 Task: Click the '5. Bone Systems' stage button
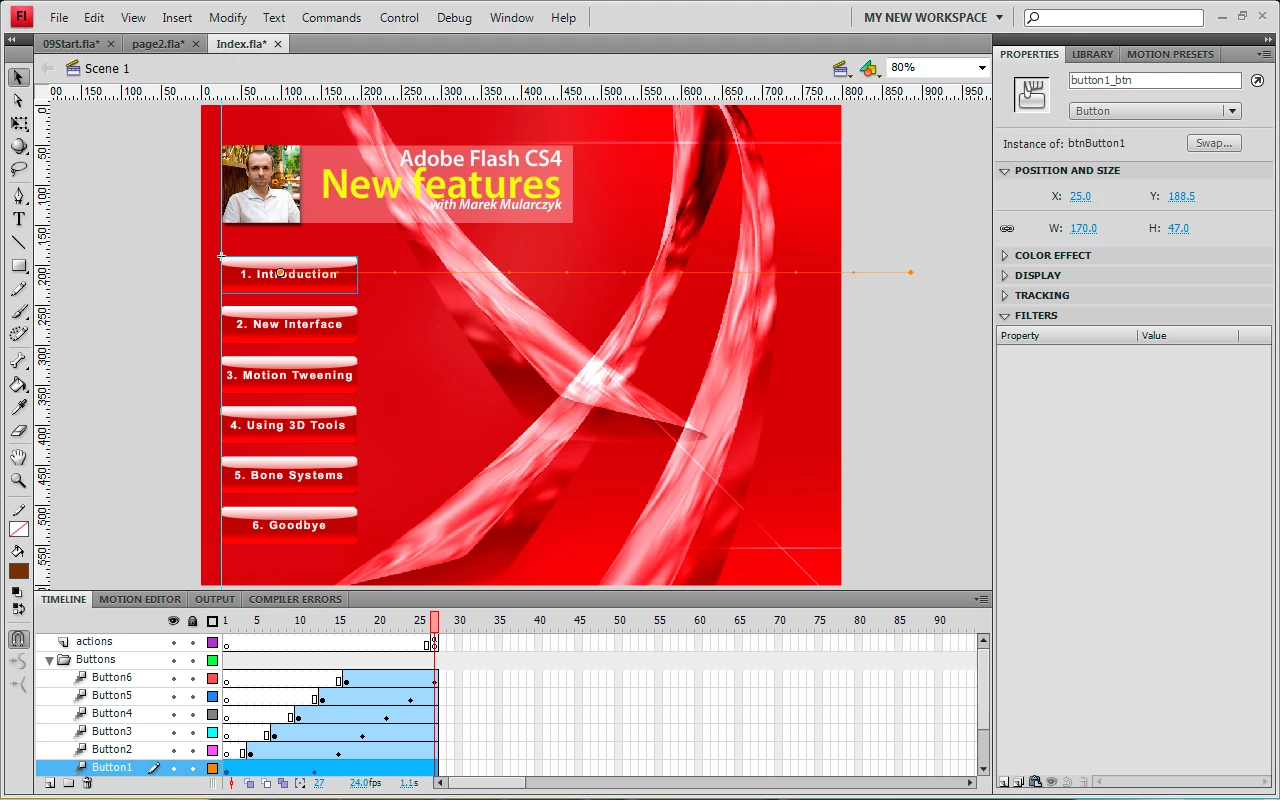coord(289,475)
